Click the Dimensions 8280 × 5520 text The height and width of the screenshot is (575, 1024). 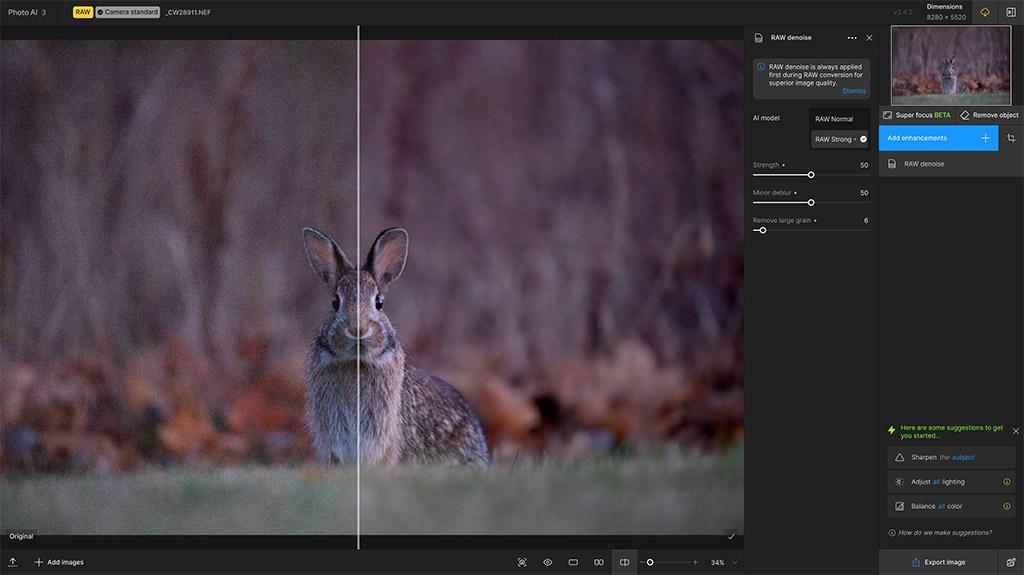[946, 12]
